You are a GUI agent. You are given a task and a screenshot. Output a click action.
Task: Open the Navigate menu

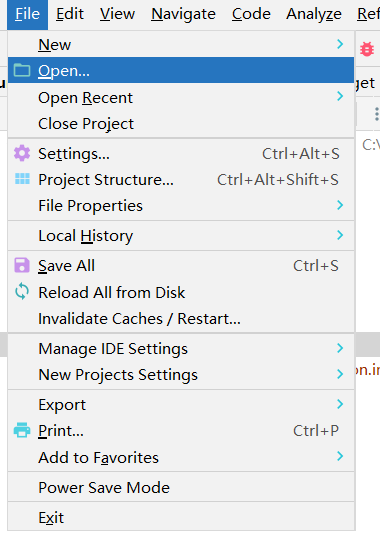183,14
